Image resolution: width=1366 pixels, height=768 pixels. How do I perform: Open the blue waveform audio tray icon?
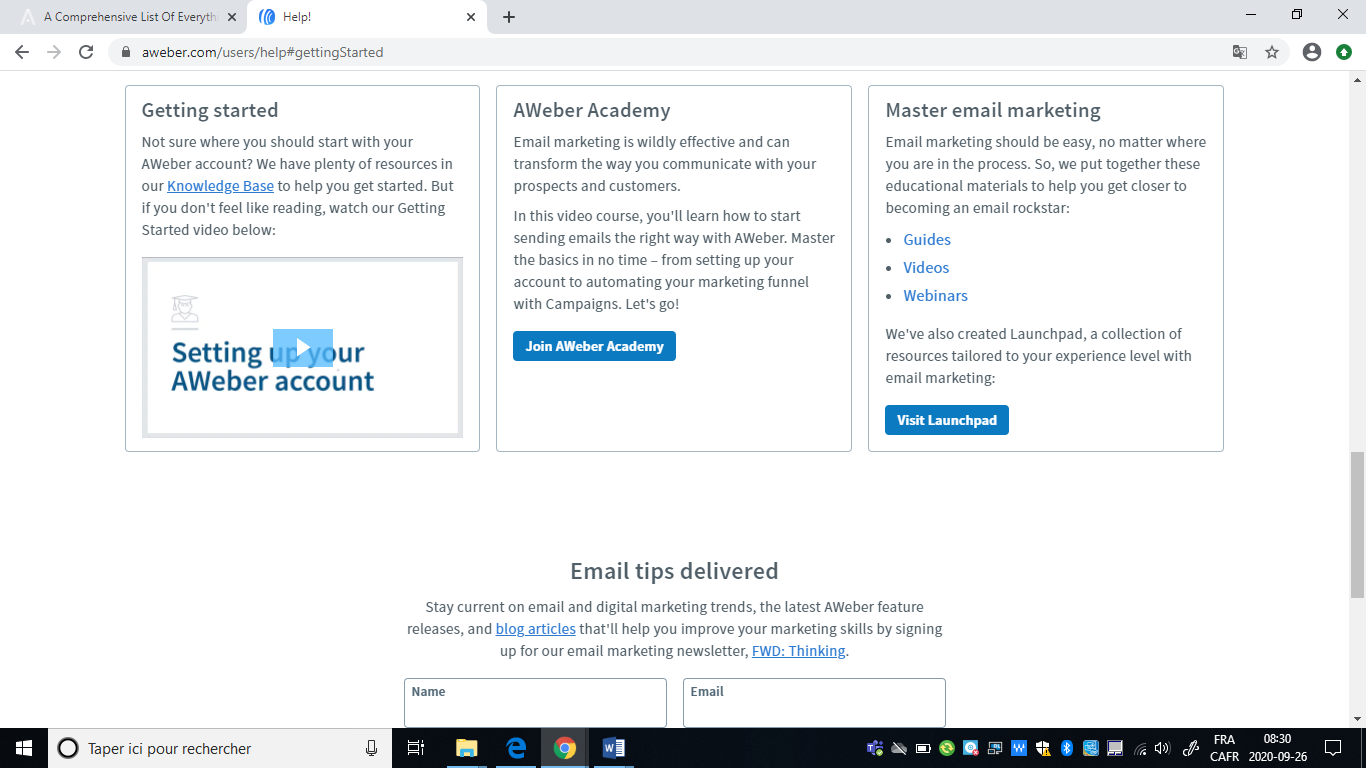tap(1019, 748)
